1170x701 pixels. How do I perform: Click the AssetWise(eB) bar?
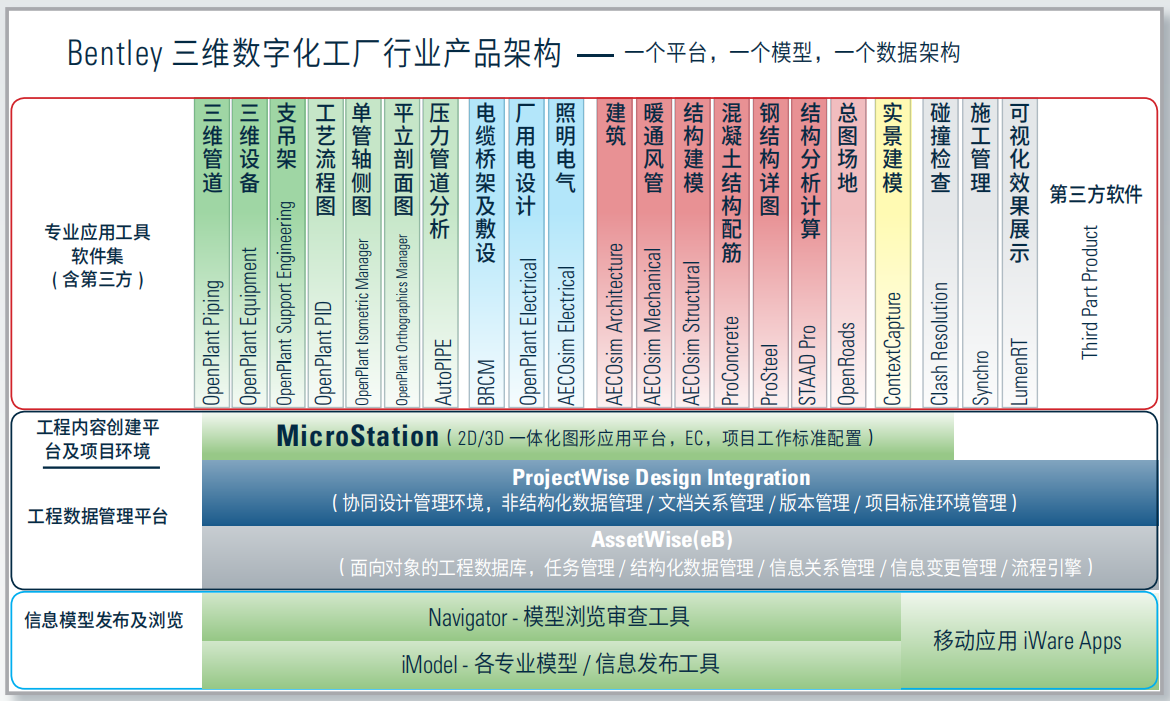[679, 557]
